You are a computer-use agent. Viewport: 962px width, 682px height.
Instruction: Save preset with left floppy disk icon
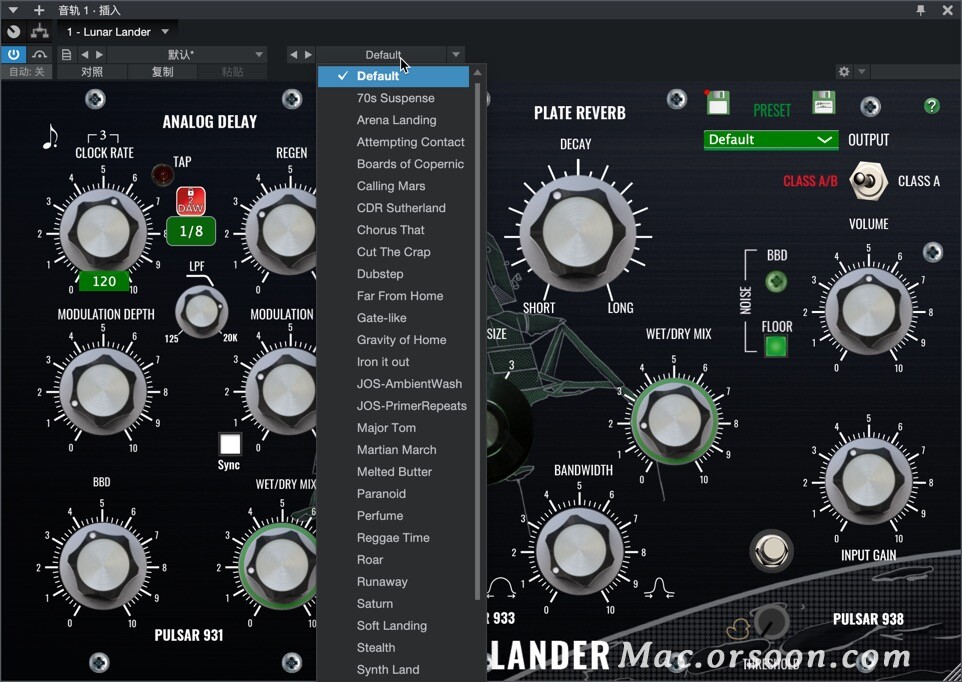[x=717, y=102]
